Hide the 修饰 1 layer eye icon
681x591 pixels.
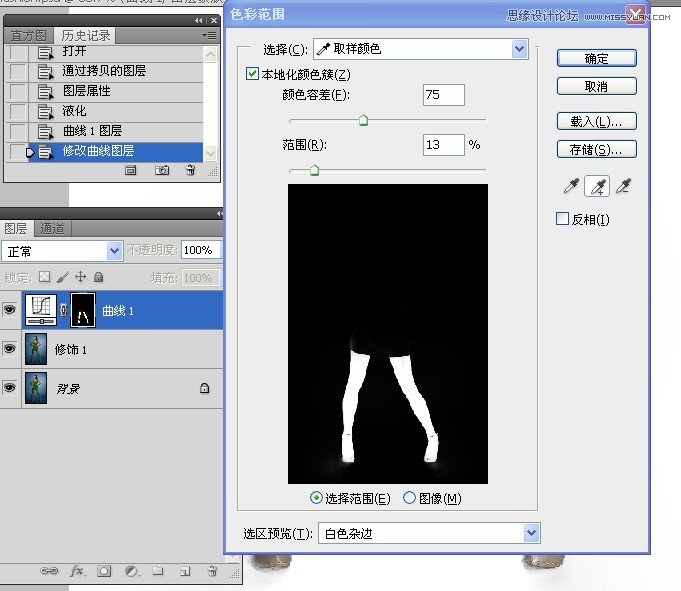pos(10,349)
